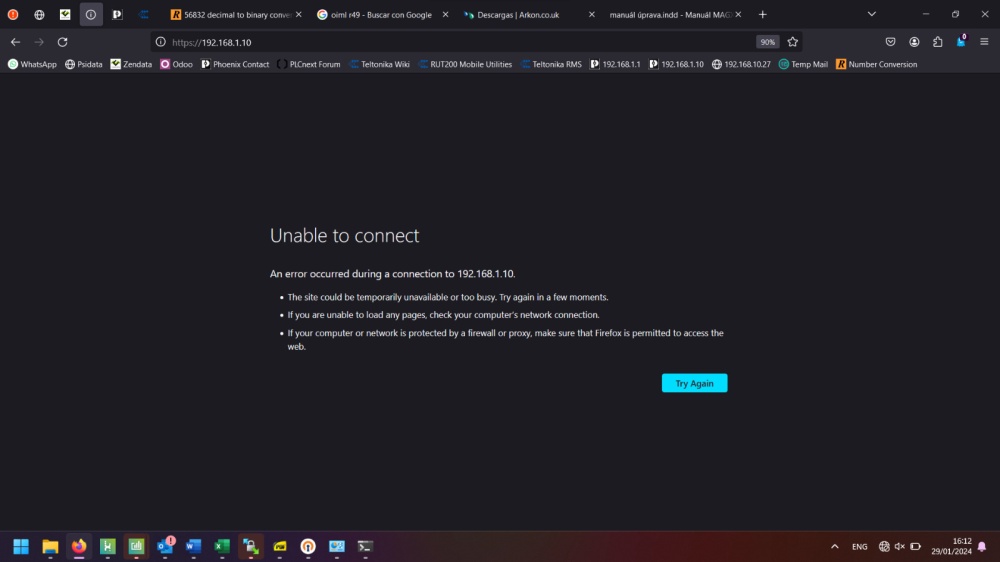Open the Teltonika Wiki bookmark

pos(380,64)
